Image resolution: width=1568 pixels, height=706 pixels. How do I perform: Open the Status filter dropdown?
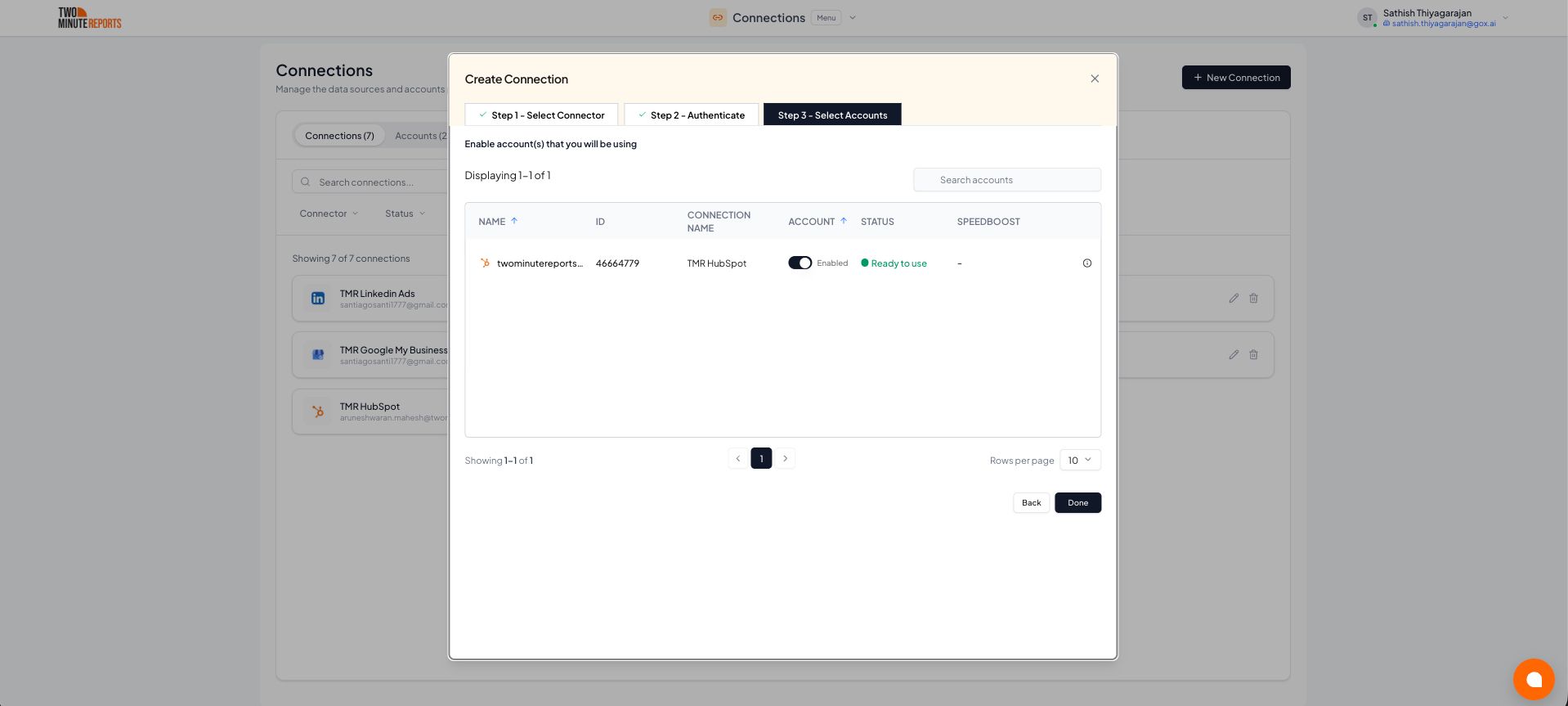(405, 214)
